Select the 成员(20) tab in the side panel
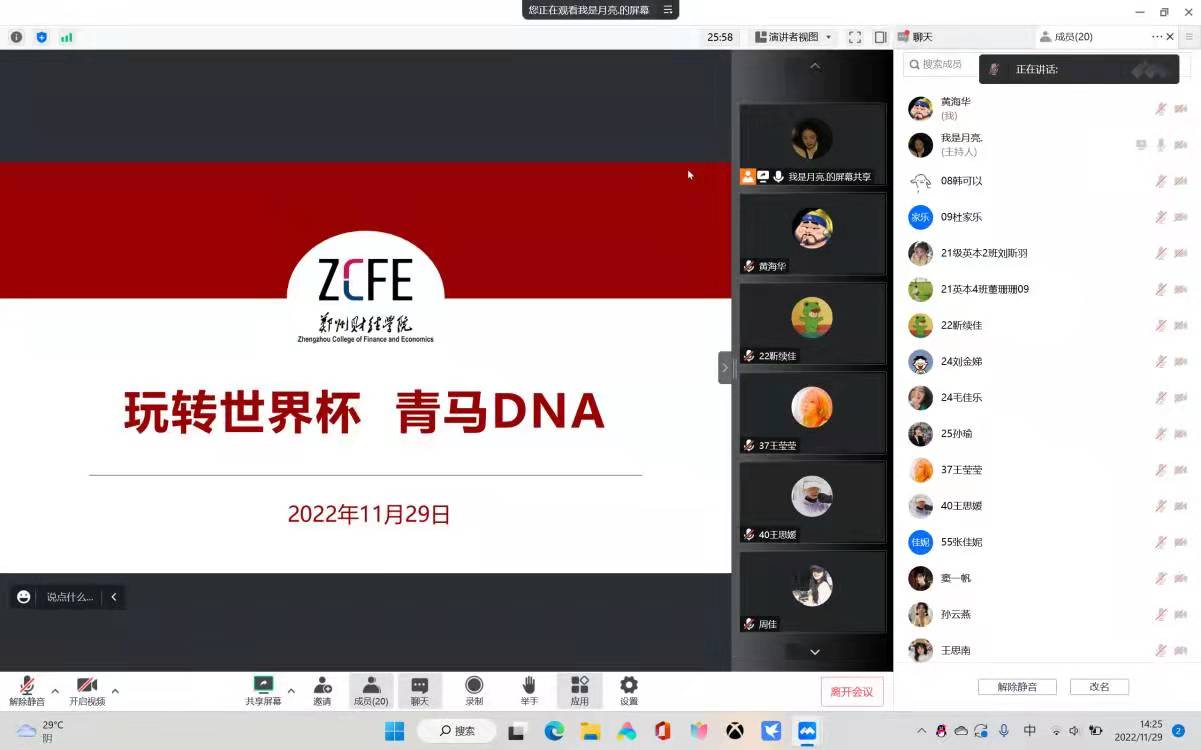 pos(1066,37)
